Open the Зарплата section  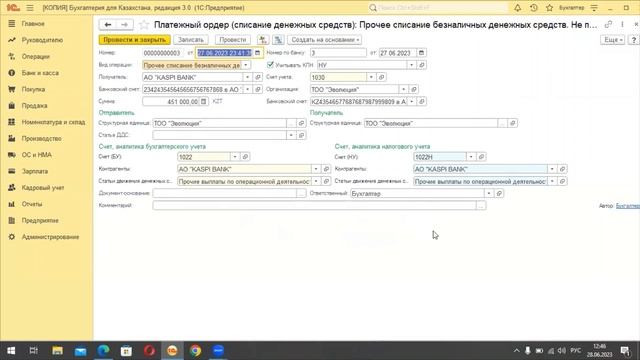click(35, 171)
